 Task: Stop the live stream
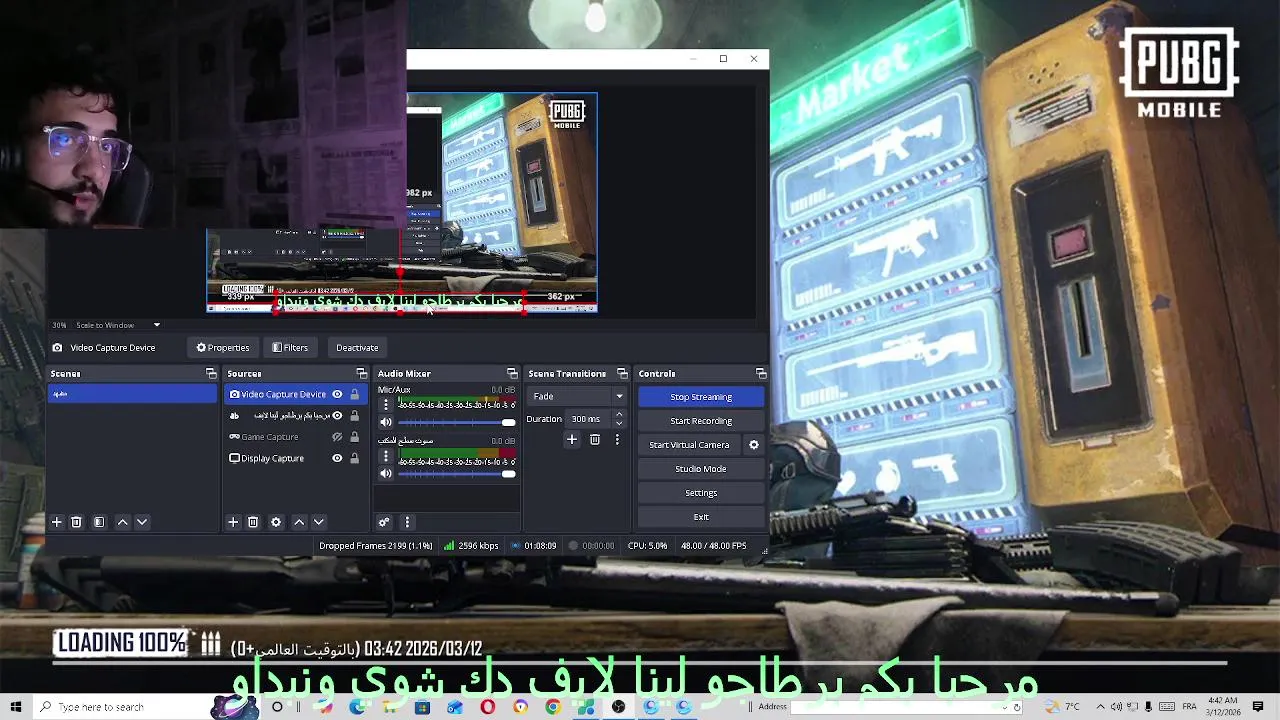tap(701, 397)
